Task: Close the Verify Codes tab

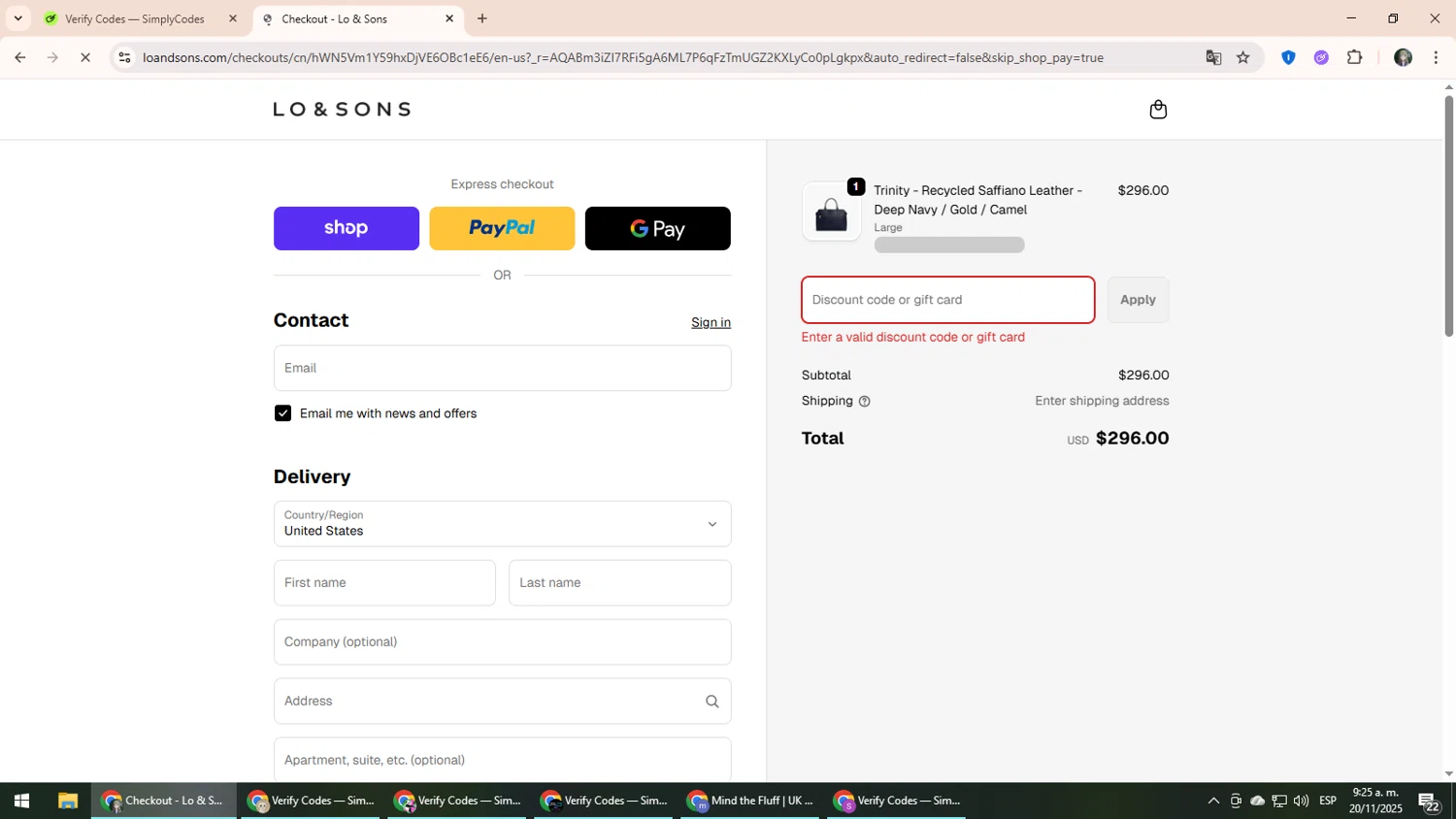Action: click(x=233, y=18)
